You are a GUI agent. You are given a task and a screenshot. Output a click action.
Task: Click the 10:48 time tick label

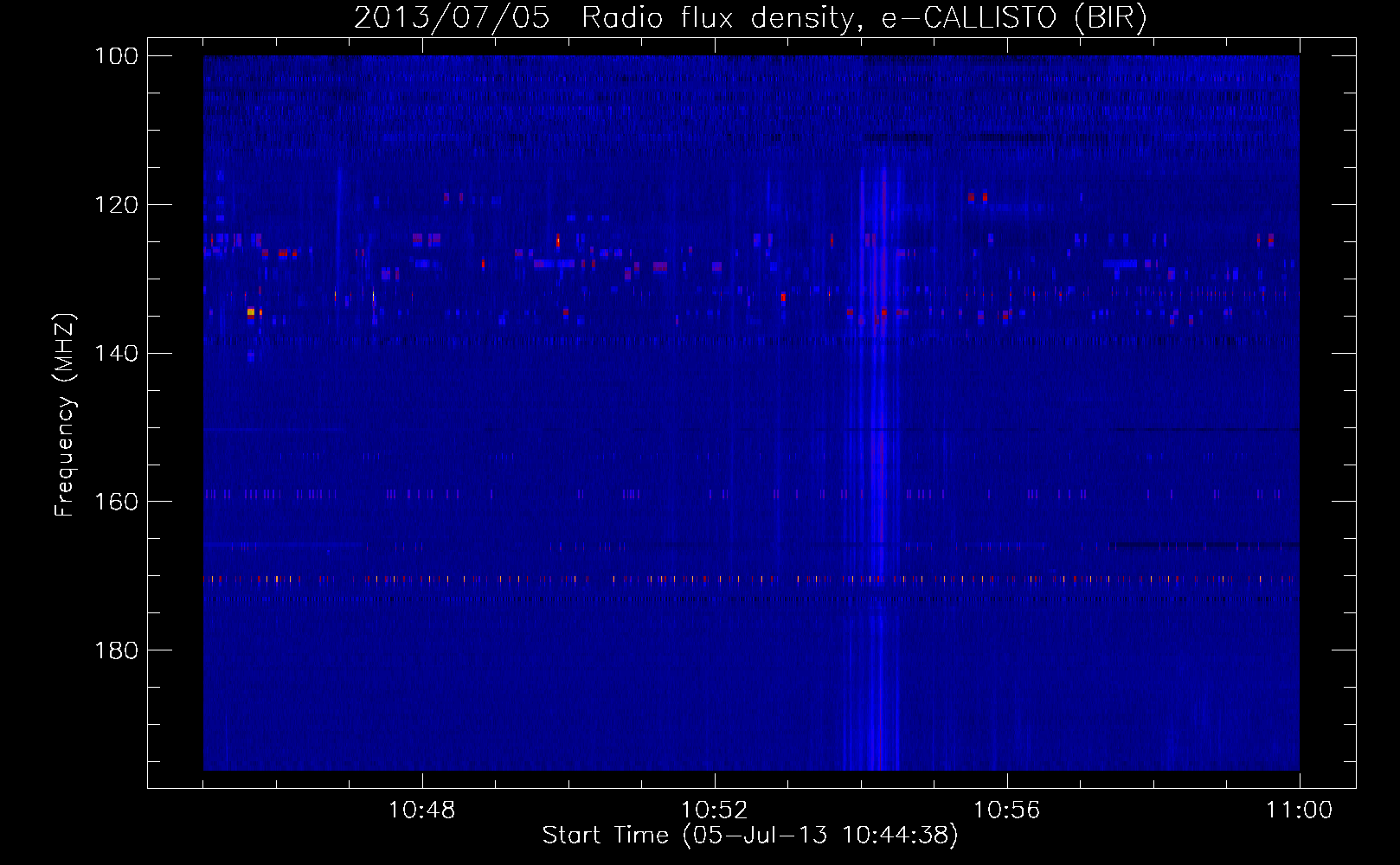[421, 811]
